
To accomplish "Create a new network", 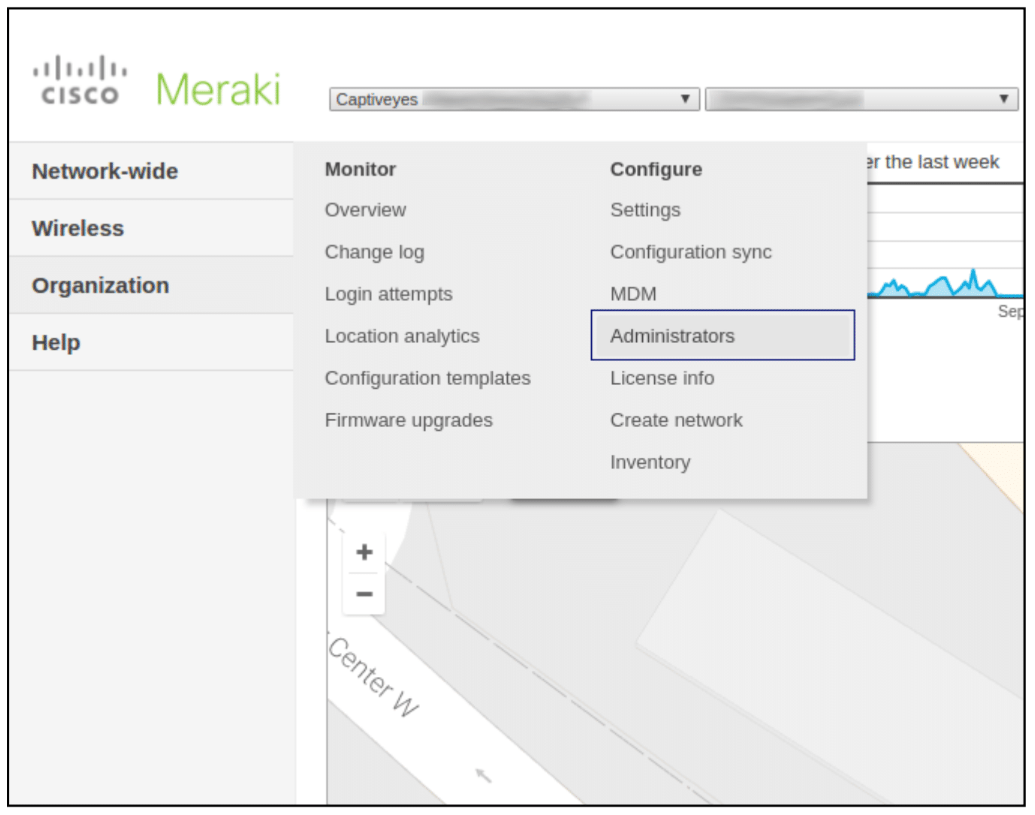I will (675, 420).
